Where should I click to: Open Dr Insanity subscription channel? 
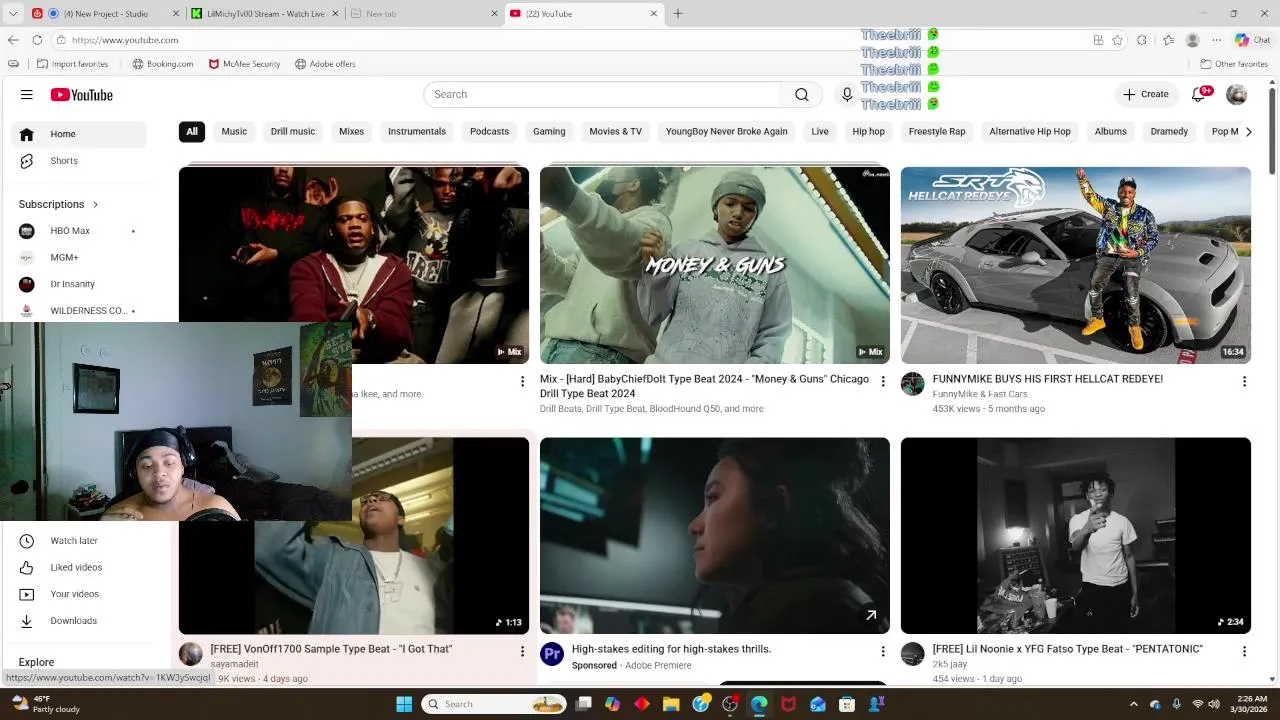point(80,284)
